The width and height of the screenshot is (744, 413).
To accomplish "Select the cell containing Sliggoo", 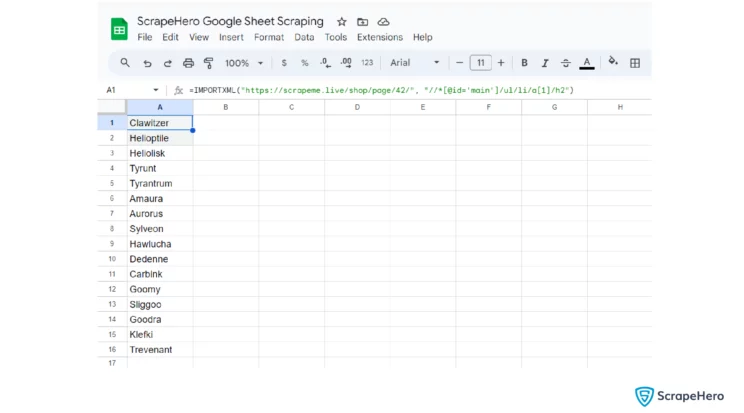I will [x=160, y=305].
